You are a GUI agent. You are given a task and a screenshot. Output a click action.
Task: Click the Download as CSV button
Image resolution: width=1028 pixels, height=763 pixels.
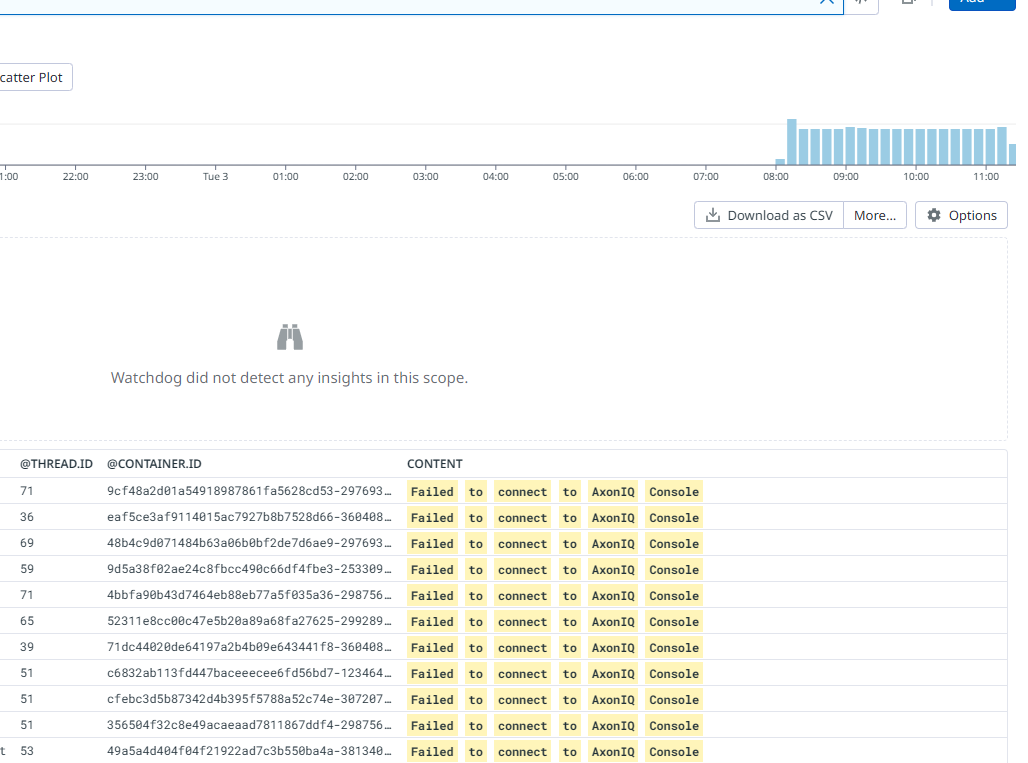pyautogui.click(x=768, y=215)
